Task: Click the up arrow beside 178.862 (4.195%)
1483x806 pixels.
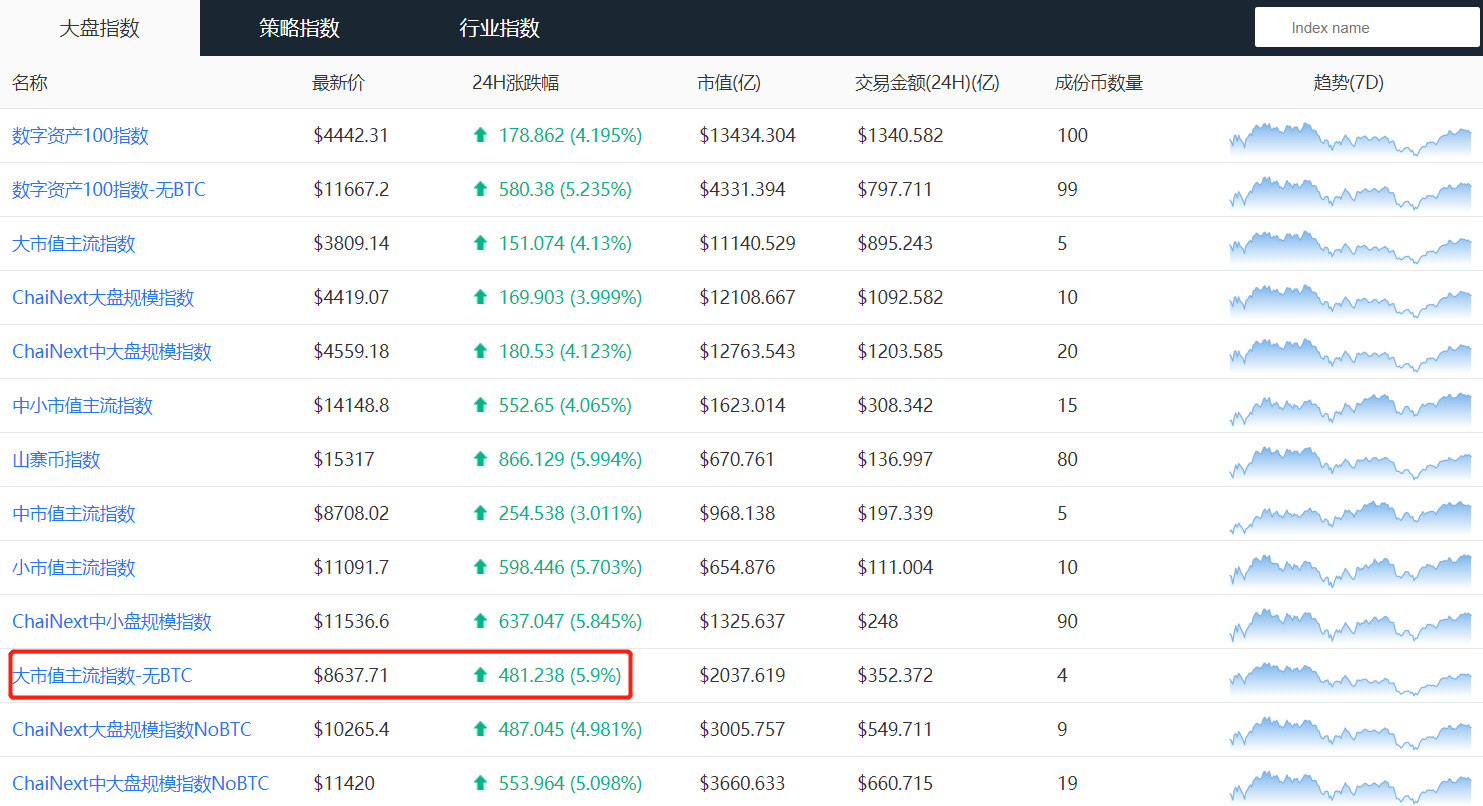Action: point(481,136)
